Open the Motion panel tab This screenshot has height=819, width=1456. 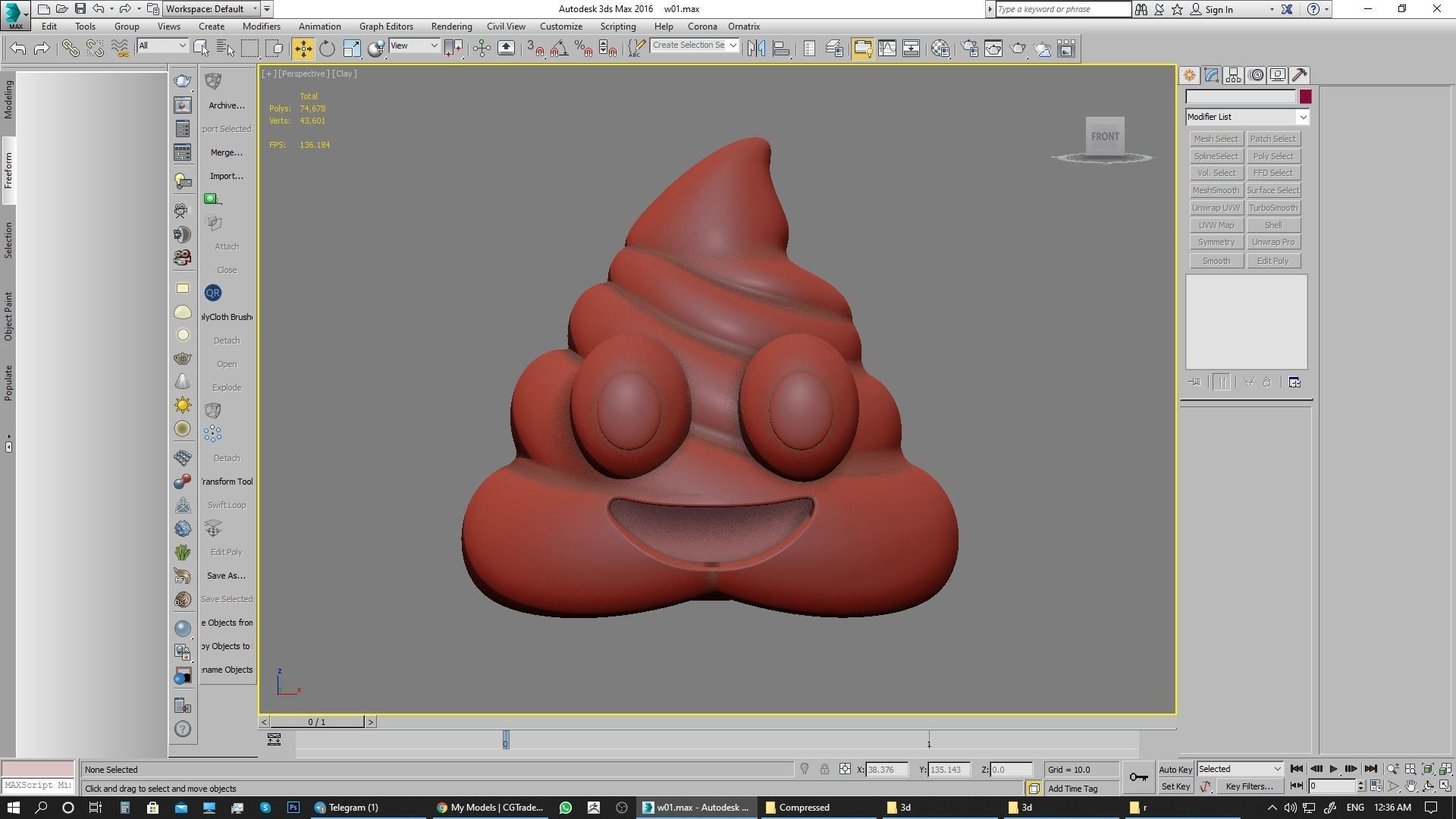(1256, 75)
